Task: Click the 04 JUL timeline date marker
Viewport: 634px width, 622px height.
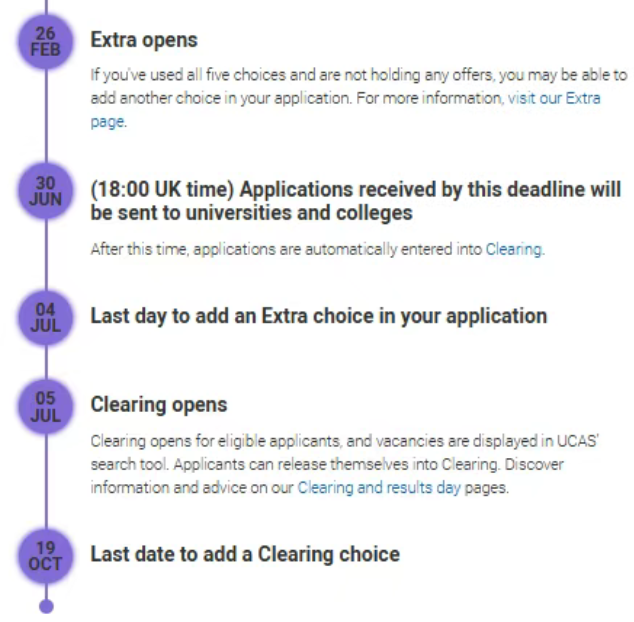Action: (x=45, y=317)
